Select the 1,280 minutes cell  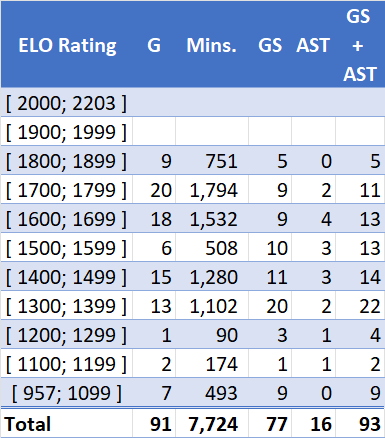click(212, 277)
